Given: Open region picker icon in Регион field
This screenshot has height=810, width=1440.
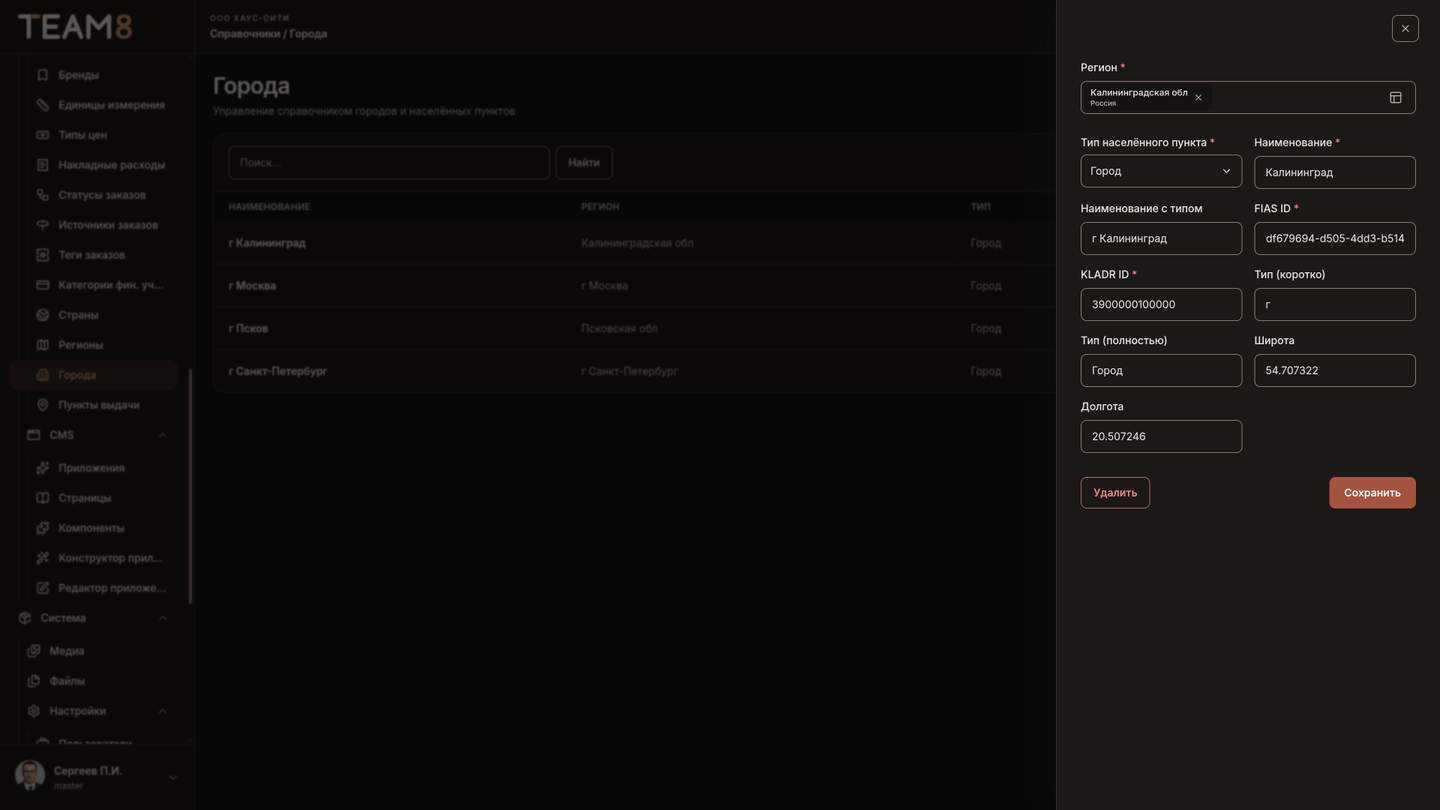Looking at the screenshot, I should pyautogui.click(x=1396, y=98).
